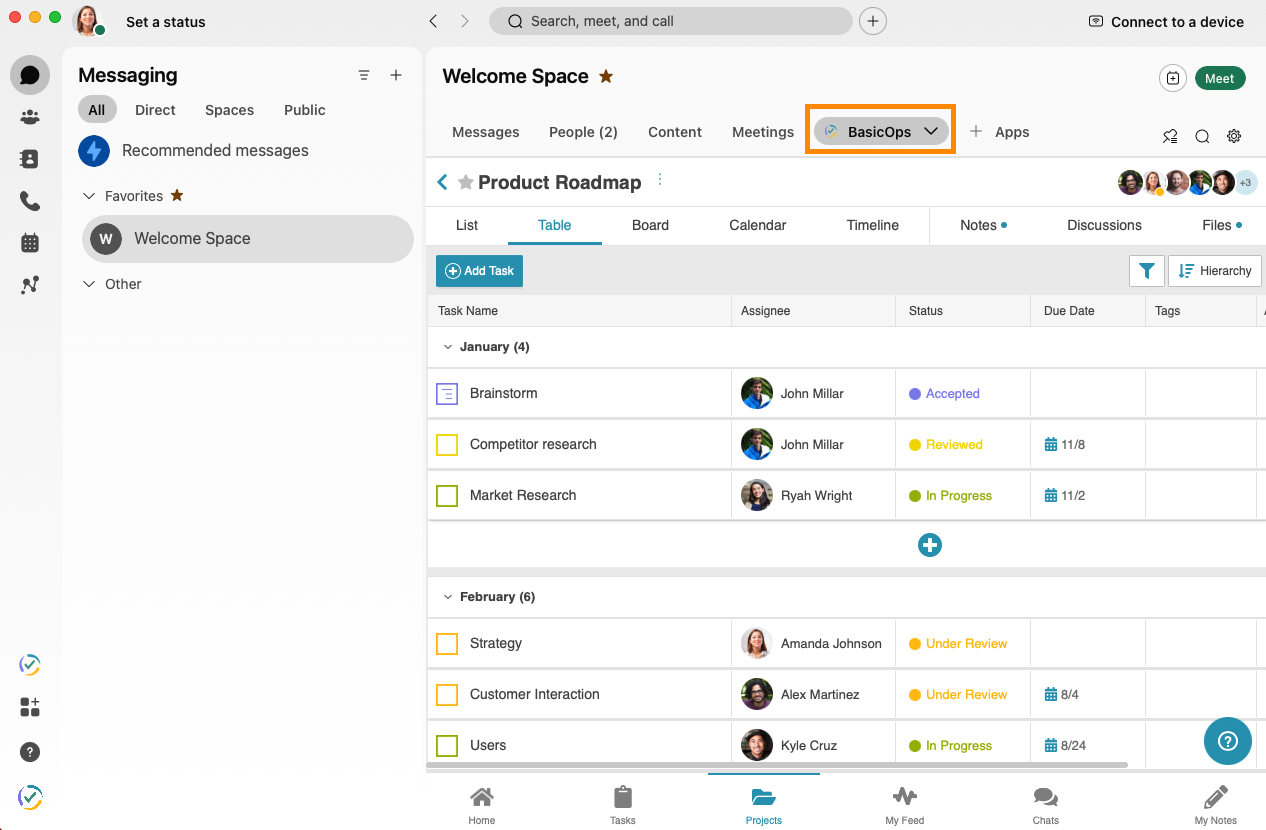Toggle the favorite star next to Welcome Space title
This screenshot has height=830, width=1266.
point(606,76)
